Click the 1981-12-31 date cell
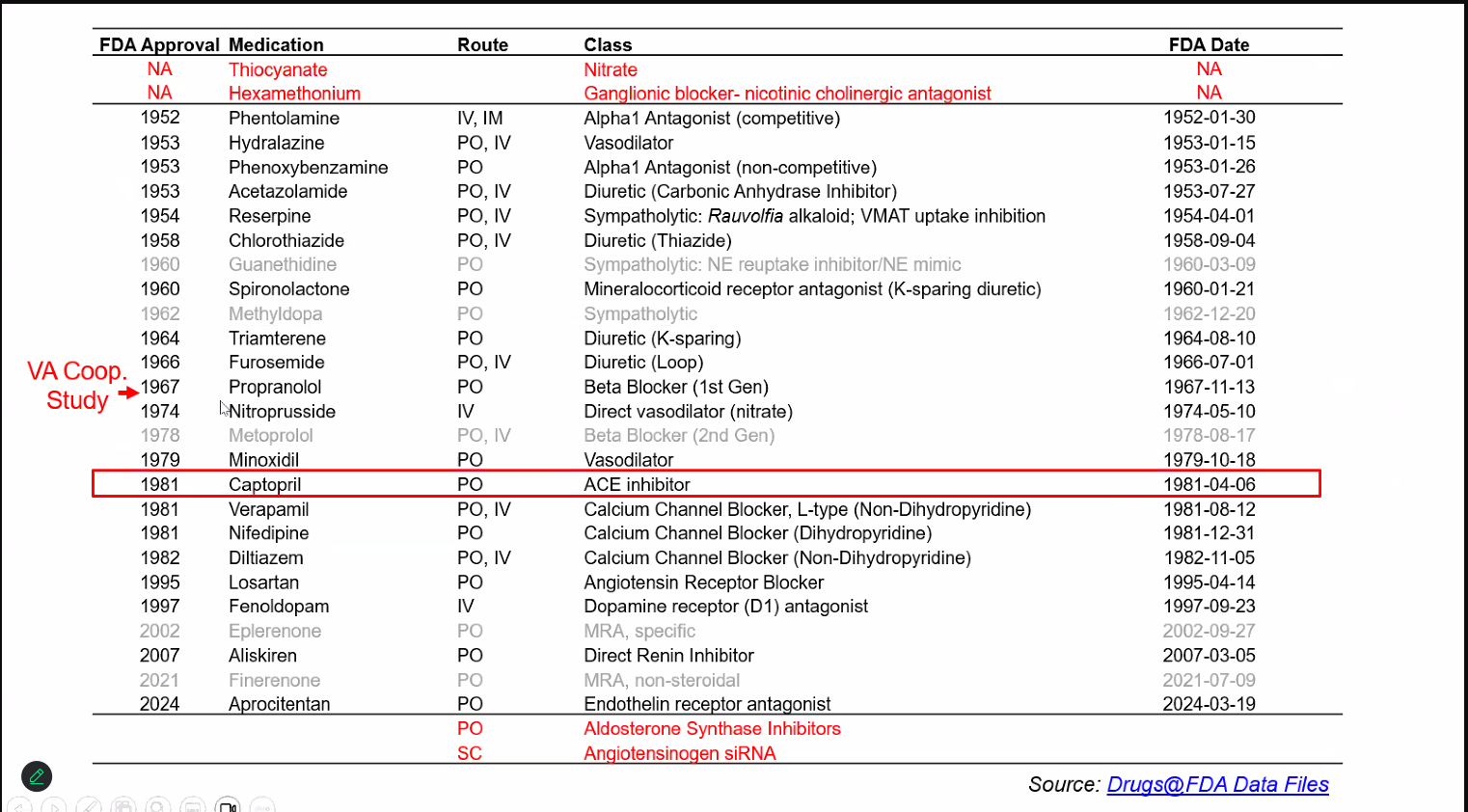The height and width of the screenshot is (812, 1468). pos(1209,533)
